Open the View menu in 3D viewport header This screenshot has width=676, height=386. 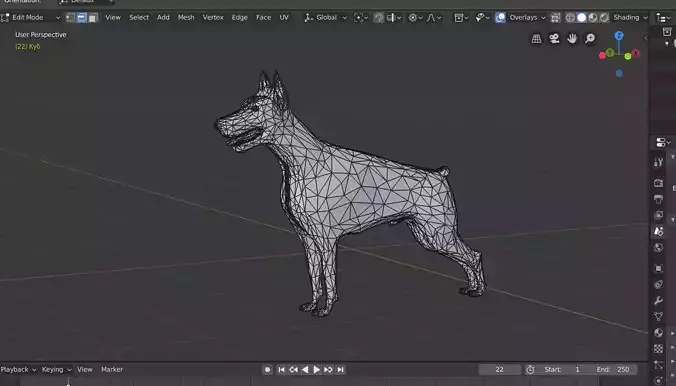[x=113, y=18]
